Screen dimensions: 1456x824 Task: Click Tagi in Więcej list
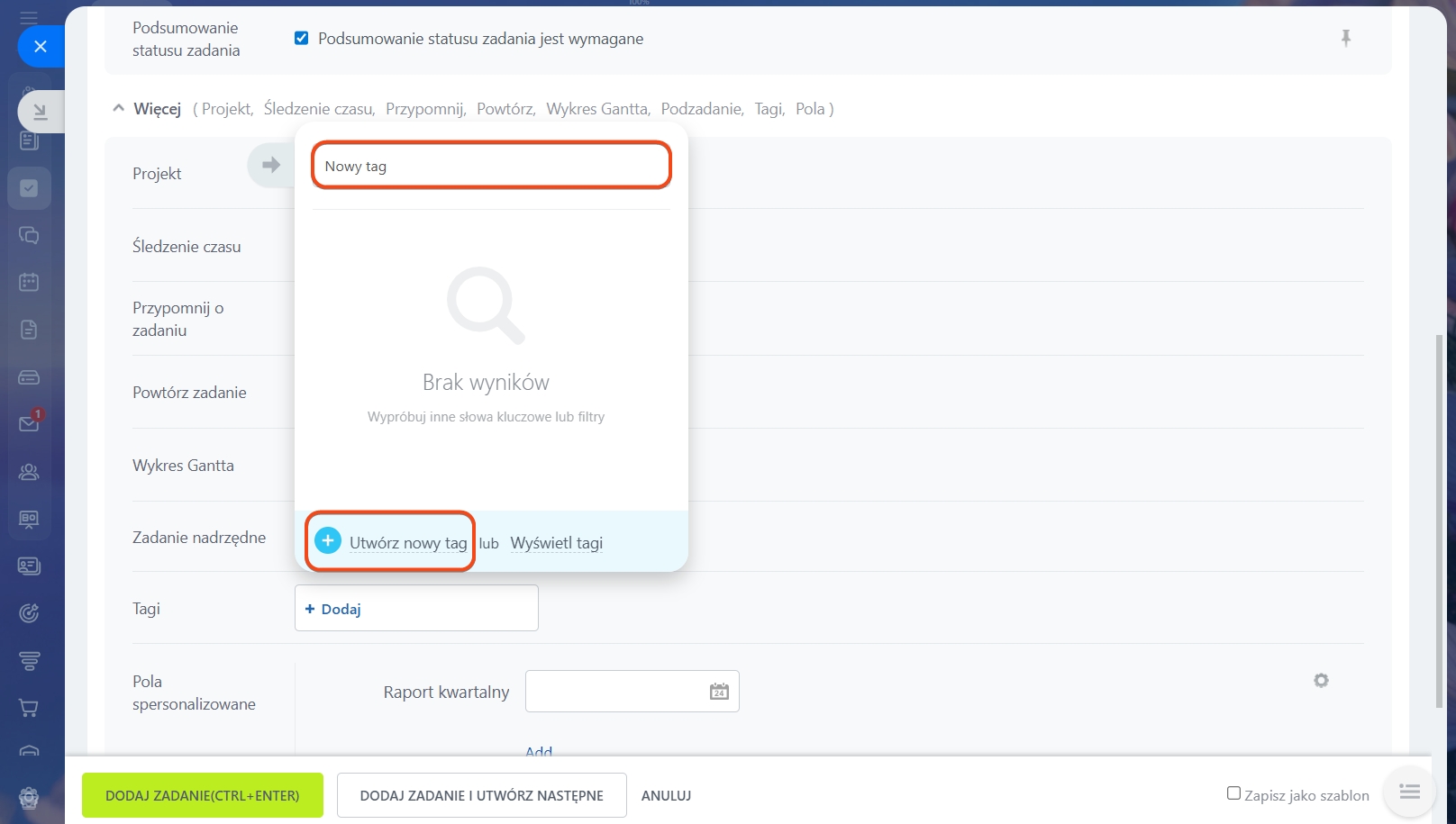point(769,109)
